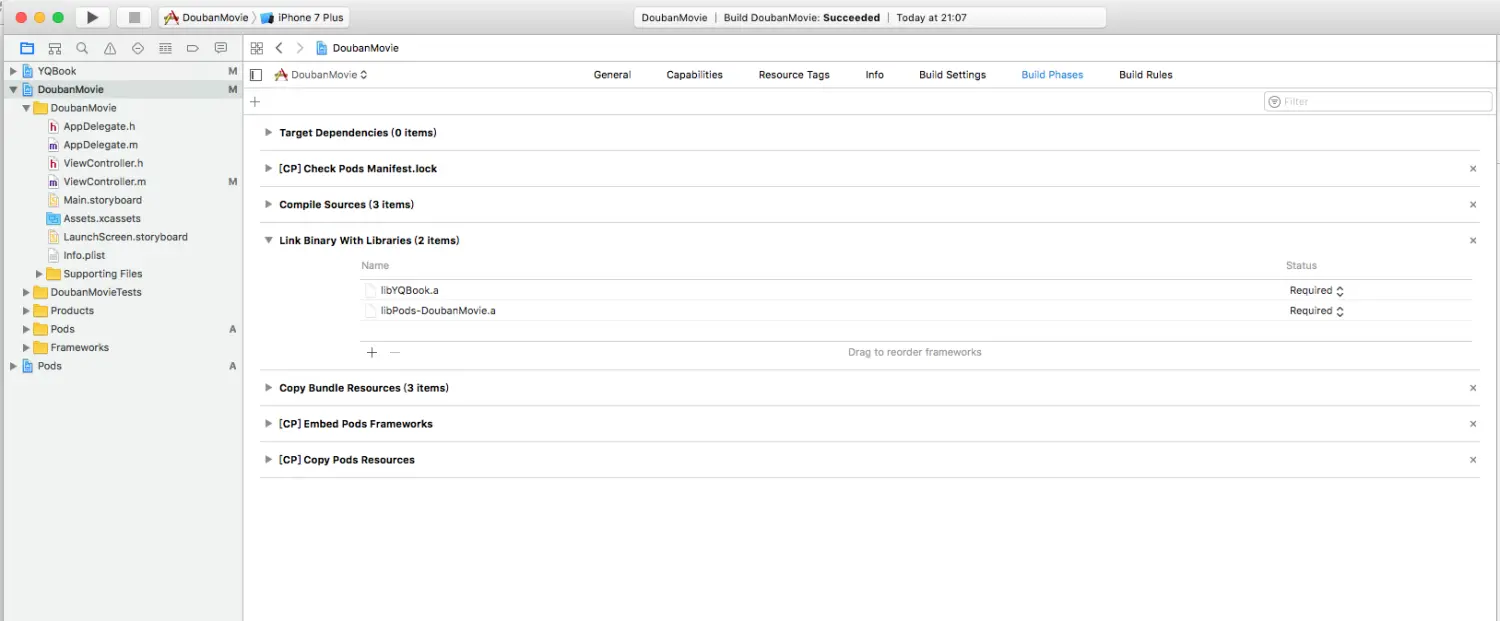Viewport: 1500px width, 621px height.
Task: Collapse the DoubanMovie project
Action: [x=13, y=90]
